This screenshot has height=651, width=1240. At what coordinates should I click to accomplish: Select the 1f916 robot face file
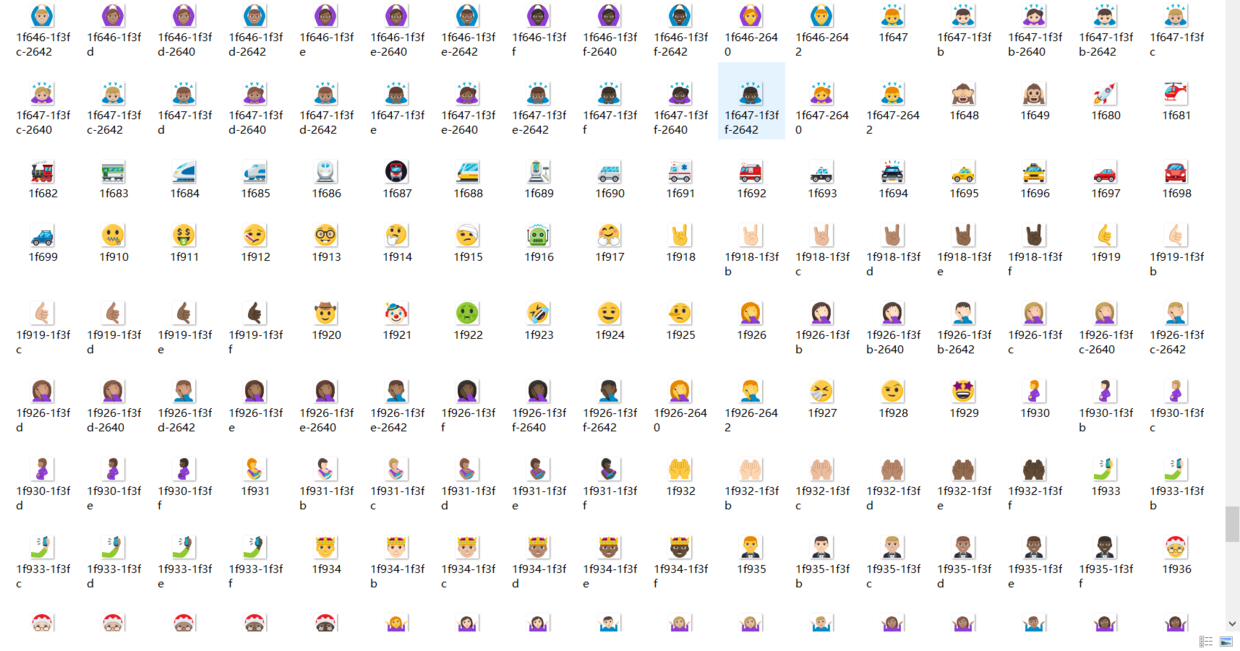539,244
